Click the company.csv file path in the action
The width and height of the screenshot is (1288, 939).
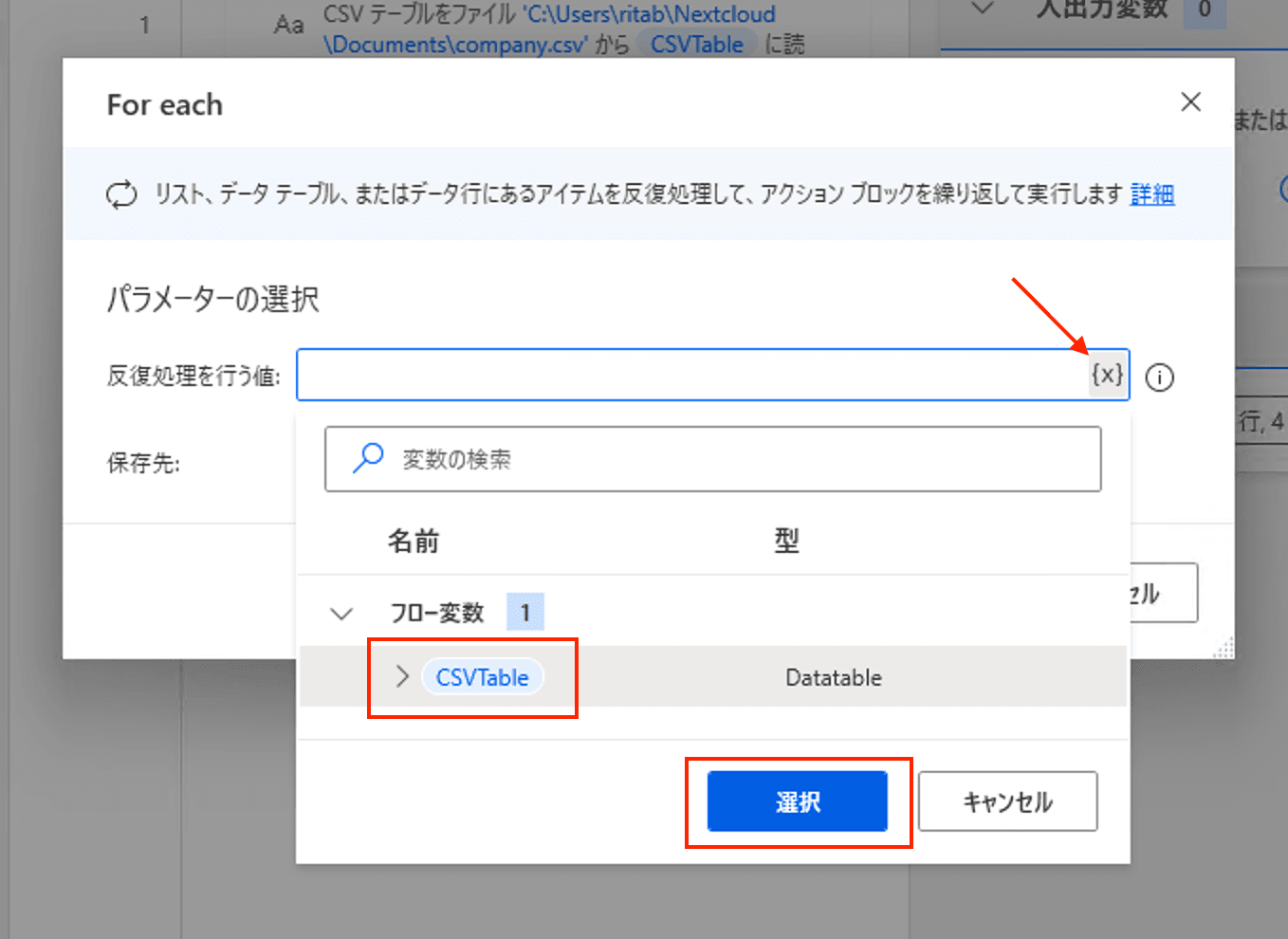click(x=456, y=45)
